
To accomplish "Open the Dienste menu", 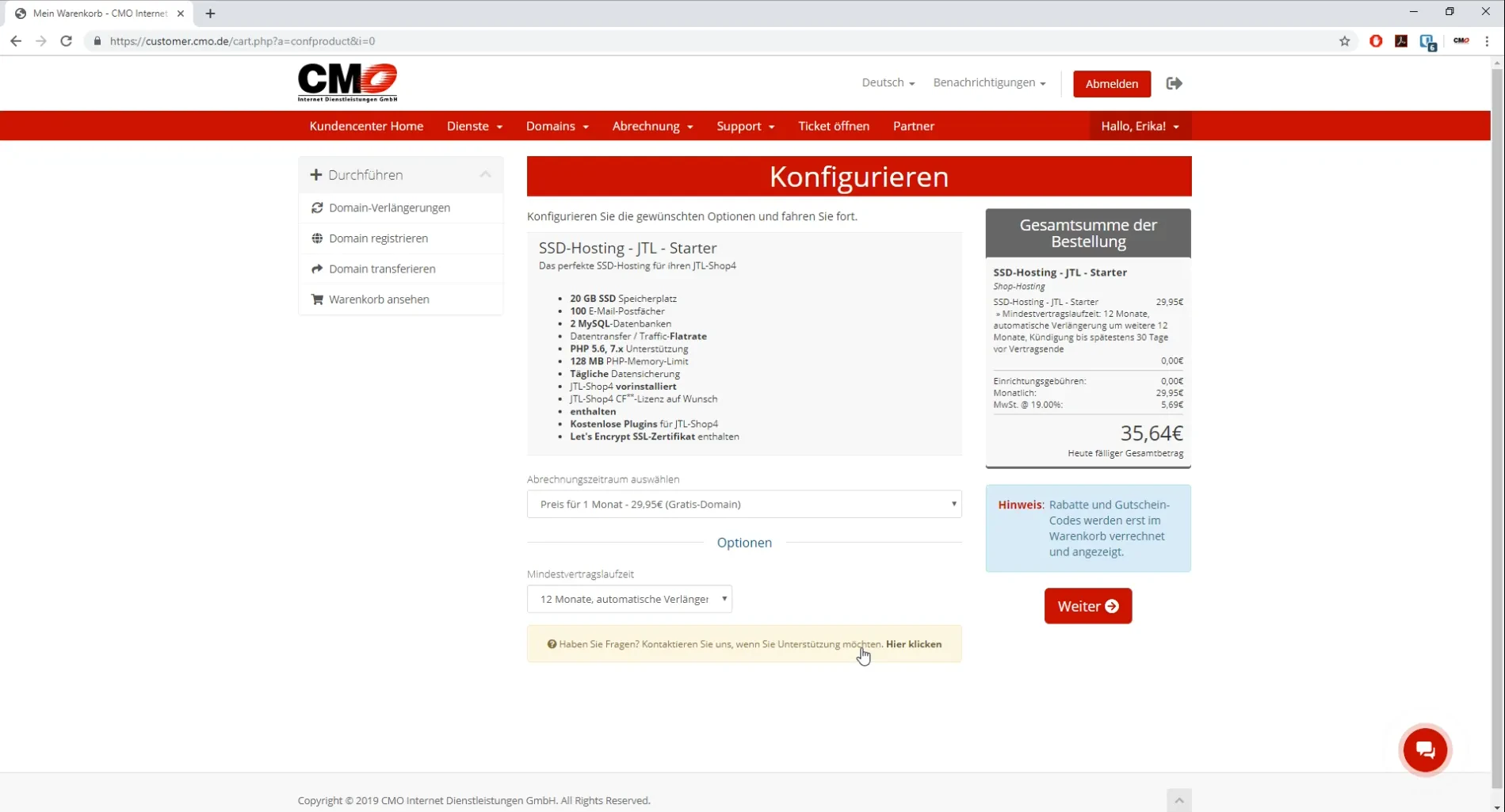I will pyautogui.click(x=474, y=126).
